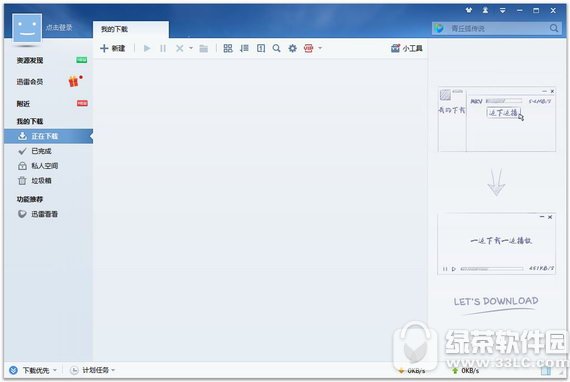
Task: Expand the dropdown next to VIP icon
Action: [320, 48]
